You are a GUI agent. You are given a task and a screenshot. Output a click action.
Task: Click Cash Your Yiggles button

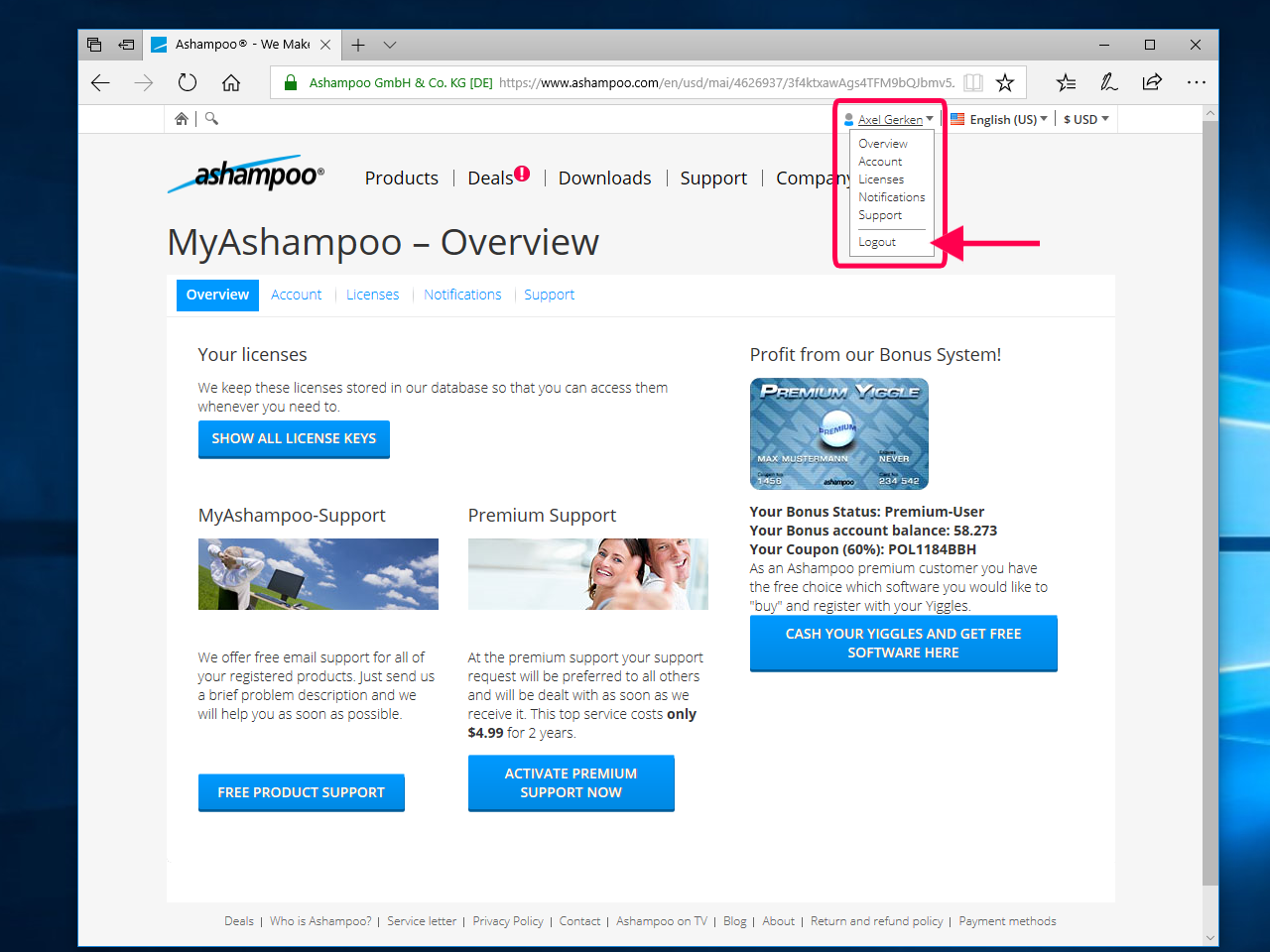point(904,644)
